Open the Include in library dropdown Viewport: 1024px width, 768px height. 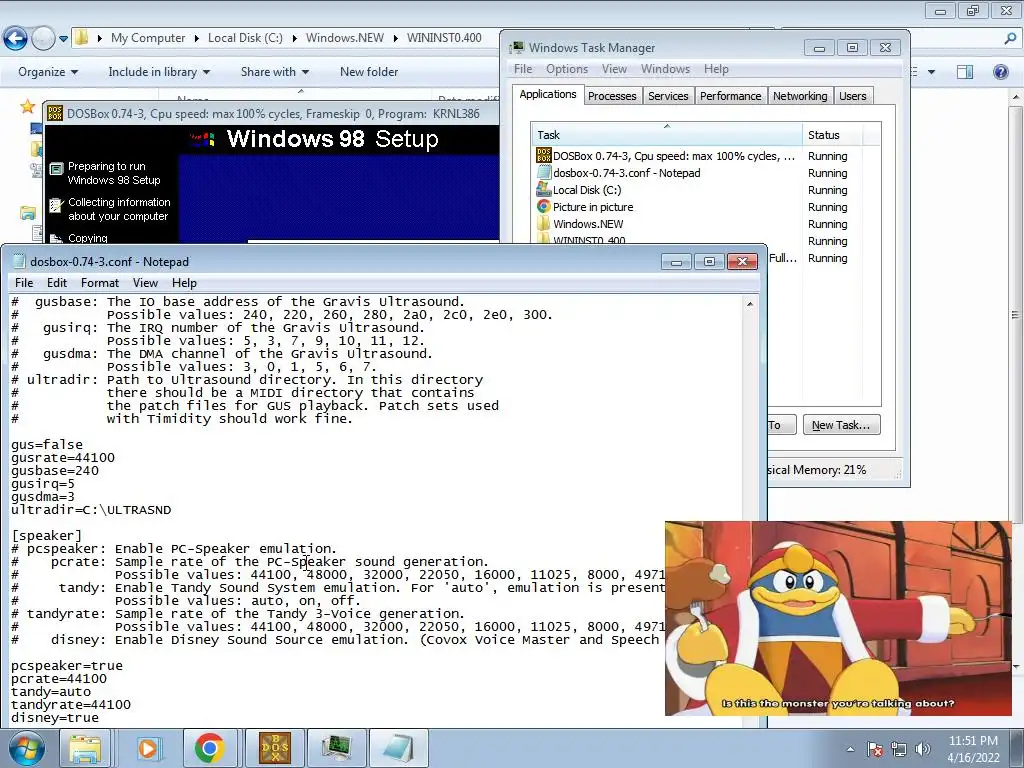tap(159, 72)
